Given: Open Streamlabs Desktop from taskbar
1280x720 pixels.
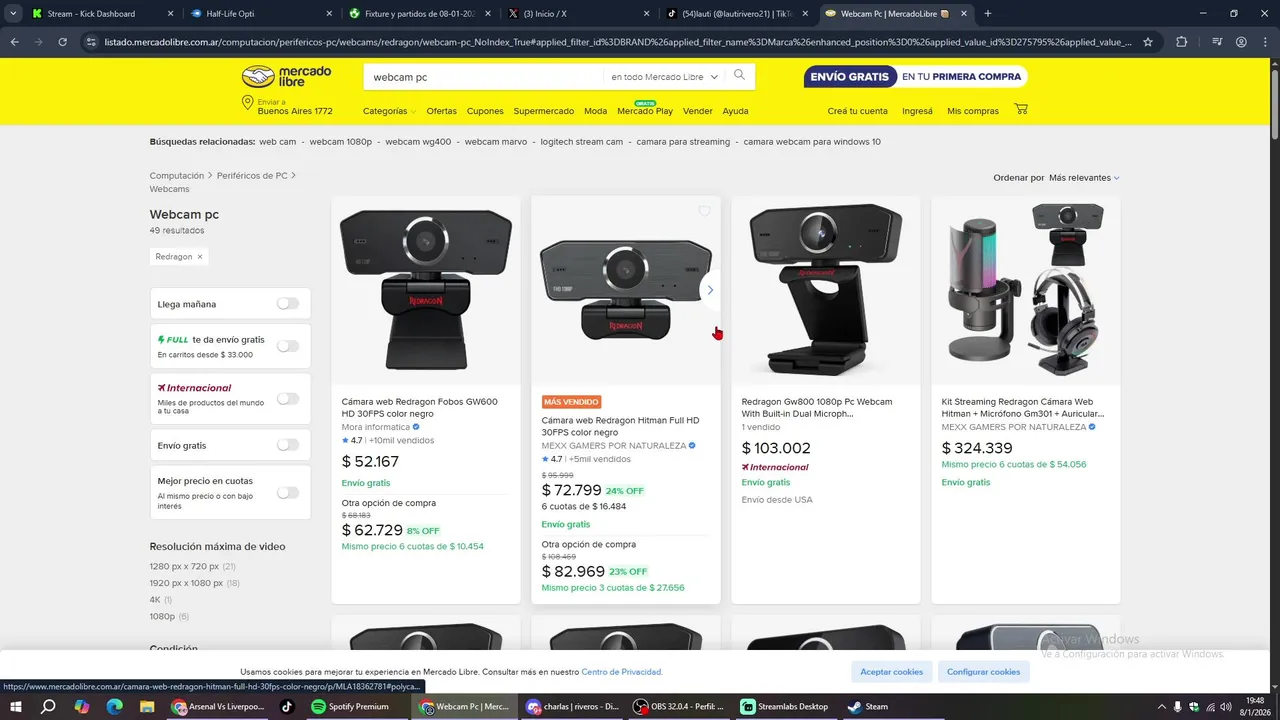Looking at the screenshot, I should pyautogui.click(x=786, y=706).
